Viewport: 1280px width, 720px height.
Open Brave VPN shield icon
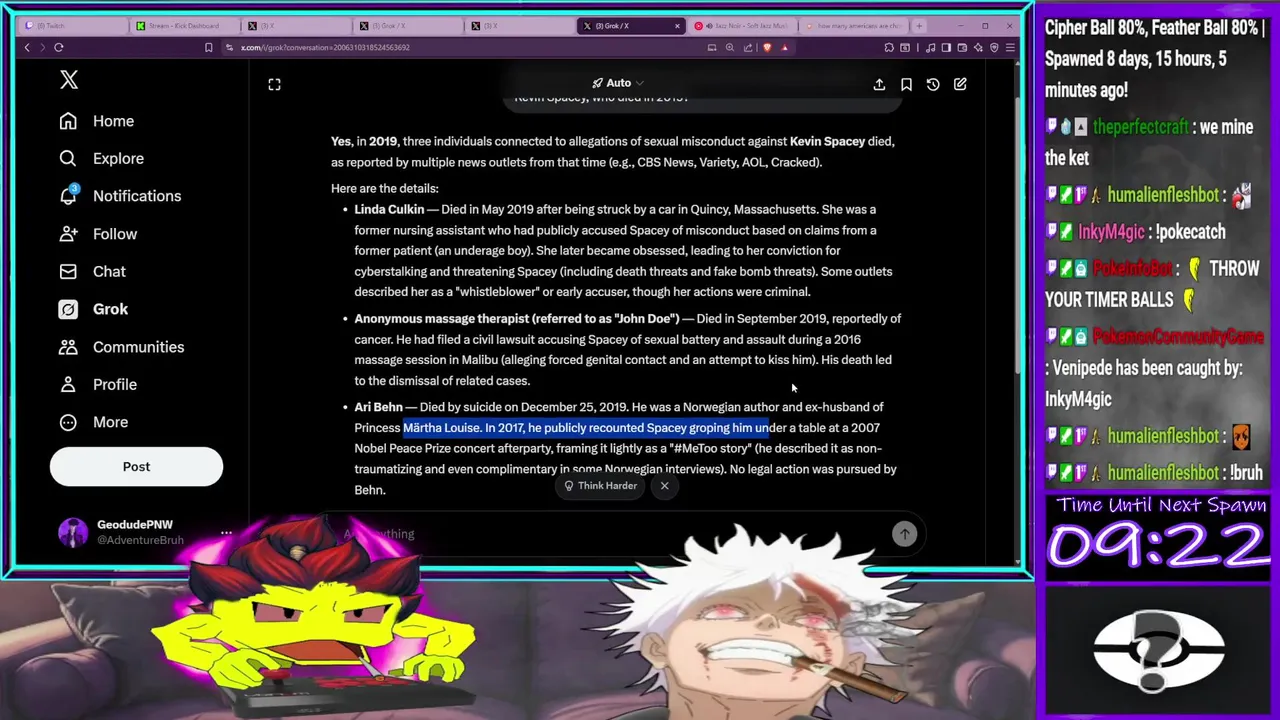point(994,47)
